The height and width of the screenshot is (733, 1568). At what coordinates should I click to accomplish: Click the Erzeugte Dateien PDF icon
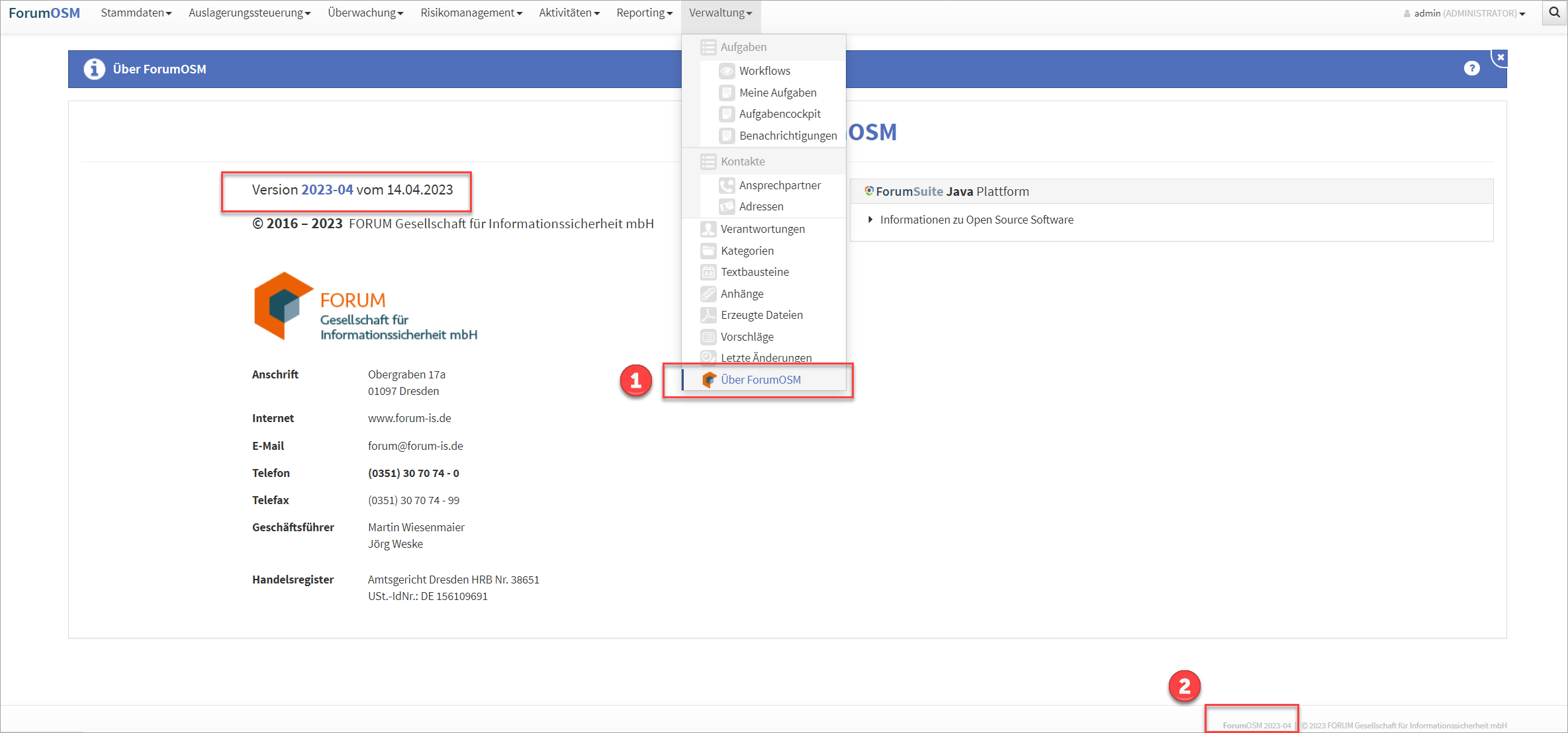pos(708,315)
